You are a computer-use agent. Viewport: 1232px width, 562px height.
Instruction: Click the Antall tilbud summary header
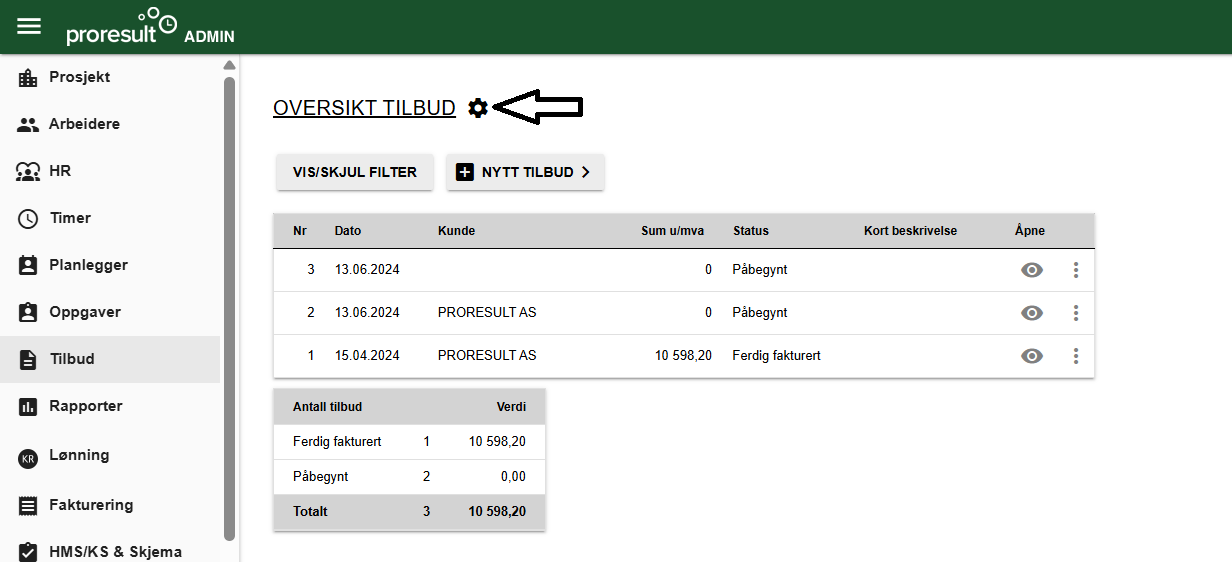pos(327,407)
